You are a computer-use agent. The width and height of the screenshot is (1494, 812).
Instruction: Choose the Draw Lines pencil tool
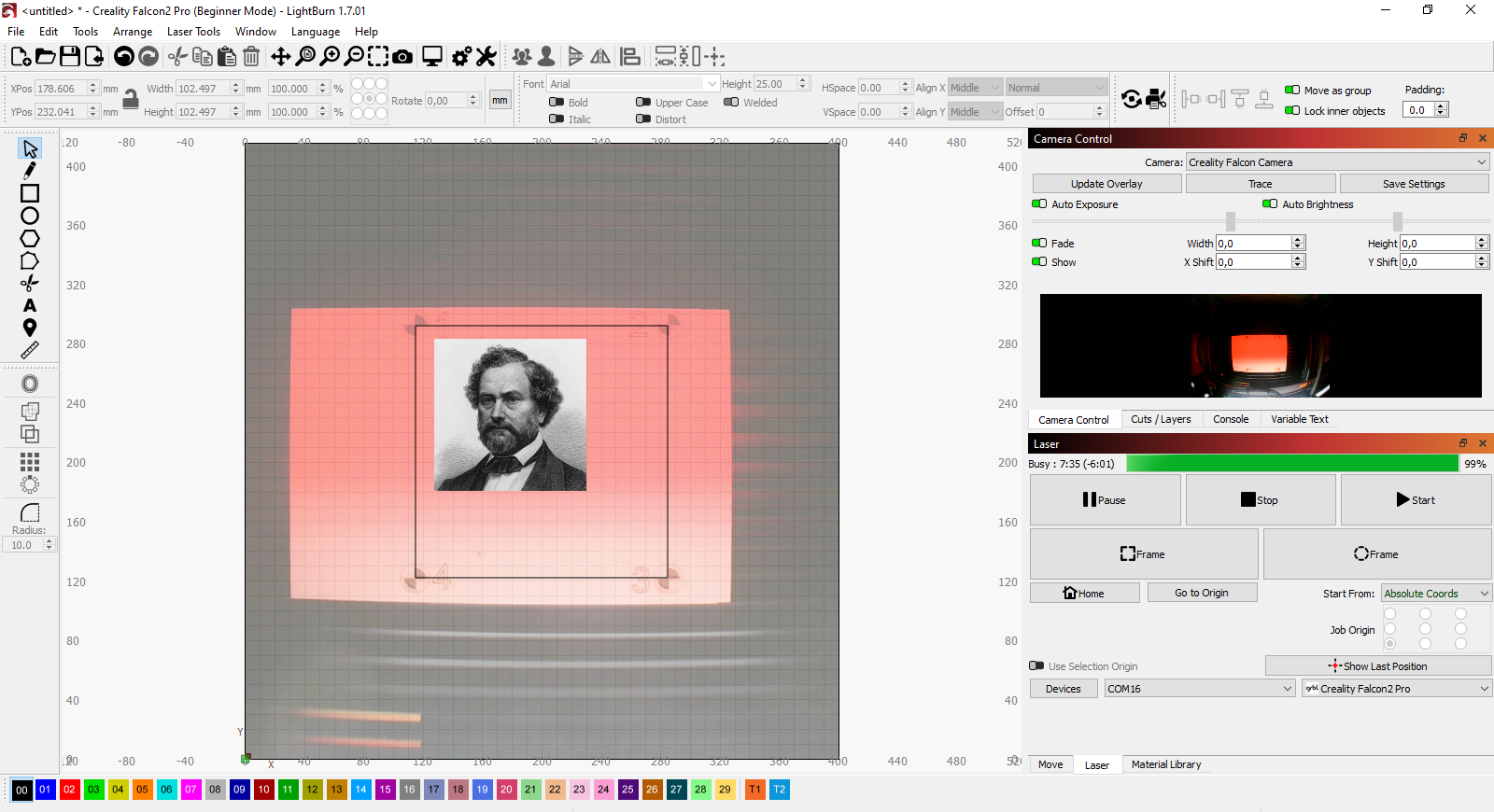coord(30,171)
